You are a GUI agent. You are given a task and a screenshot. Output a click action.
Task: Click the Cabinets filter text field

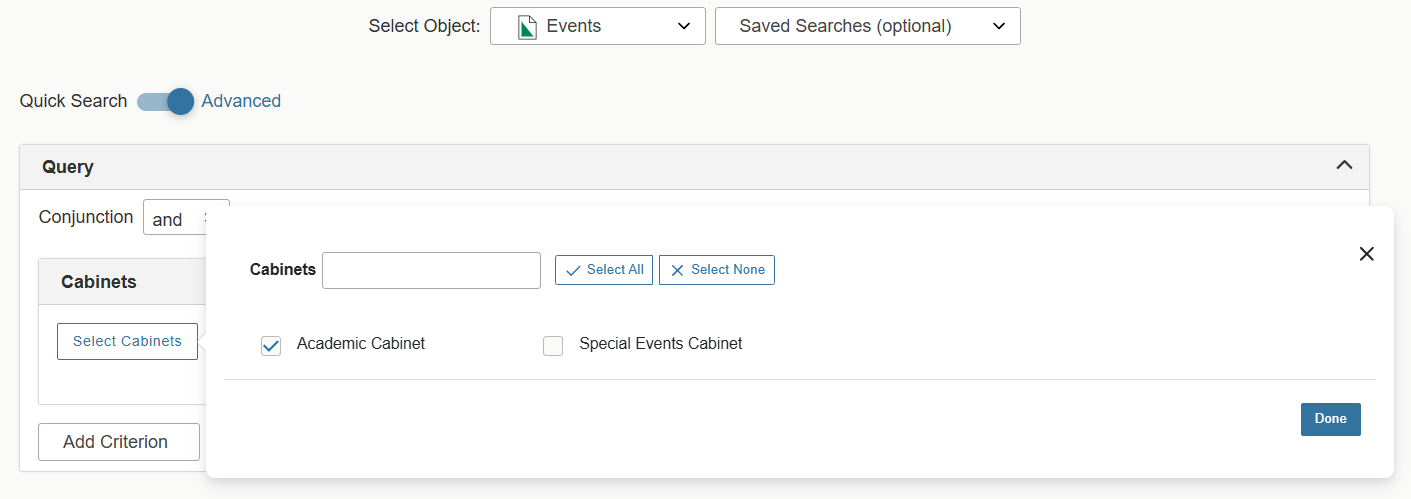(431, 270)
